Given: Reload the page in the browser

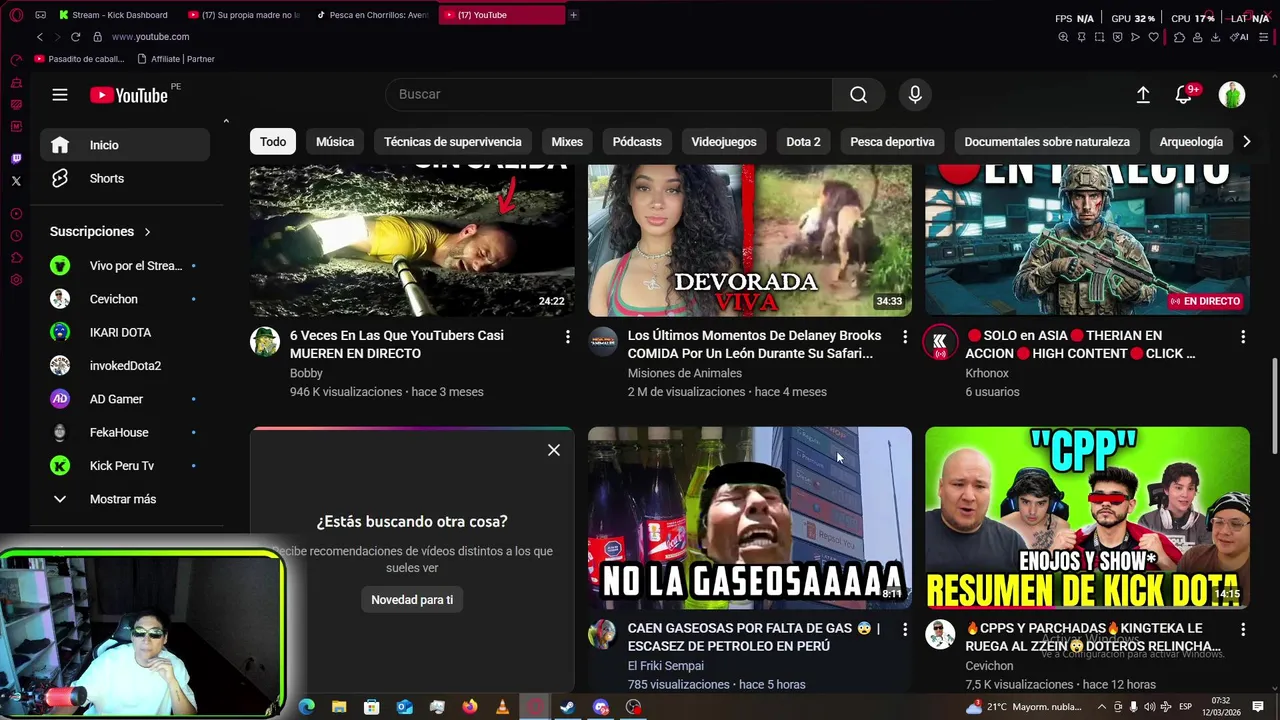Looking at the screenshot, I should (x=75, y=37).
